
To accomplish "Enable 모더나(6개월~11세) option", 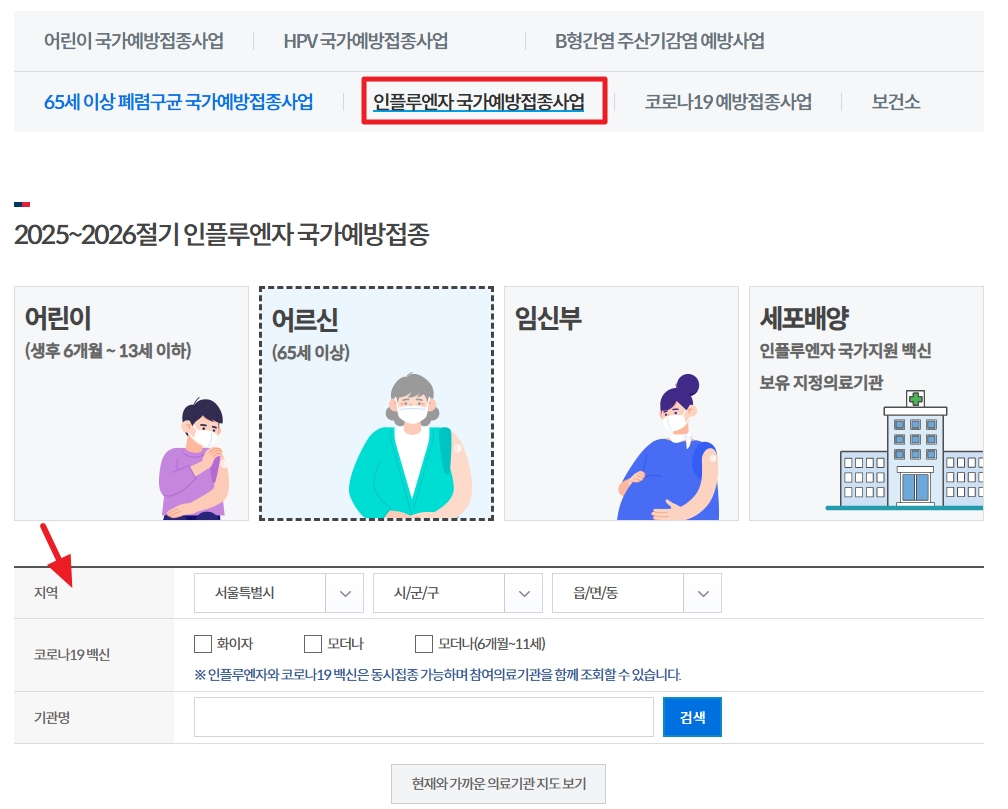I will [424, 644].
